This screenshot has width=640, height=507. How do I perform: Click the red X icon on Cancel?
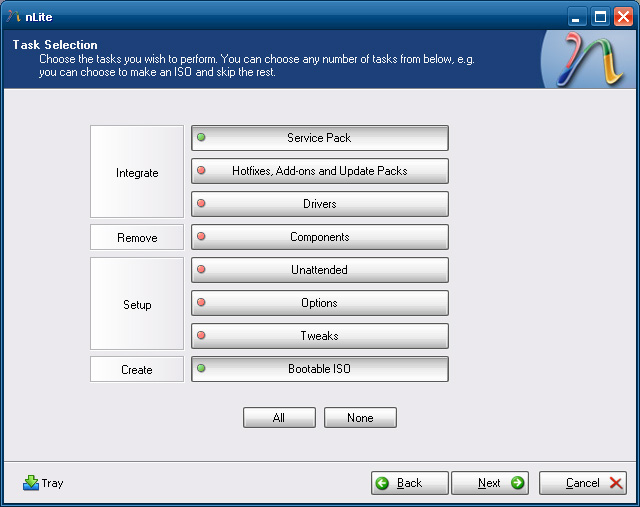click(615, 483)
